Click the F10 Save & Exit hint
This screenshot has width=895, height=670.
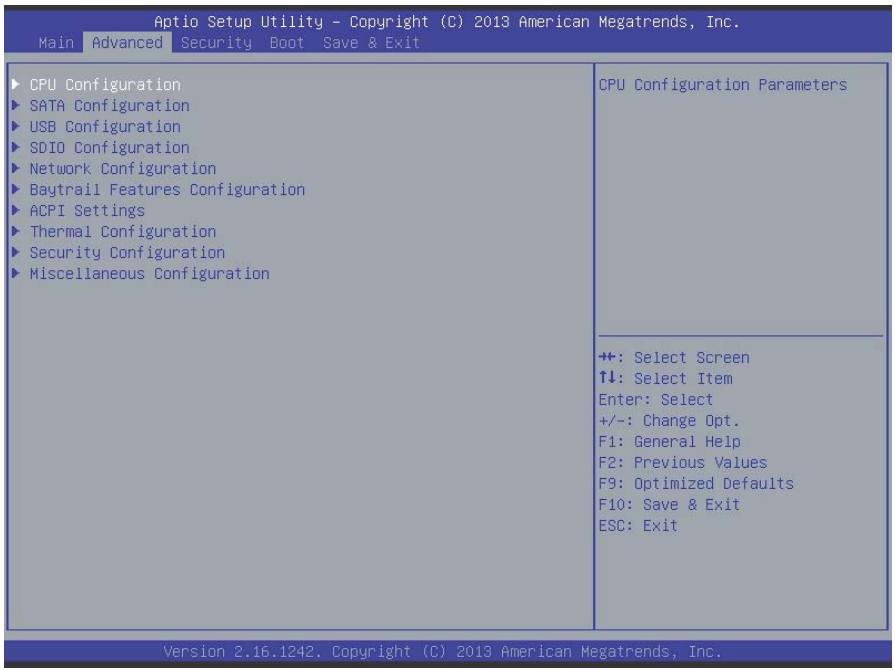[x=670, y=505]
